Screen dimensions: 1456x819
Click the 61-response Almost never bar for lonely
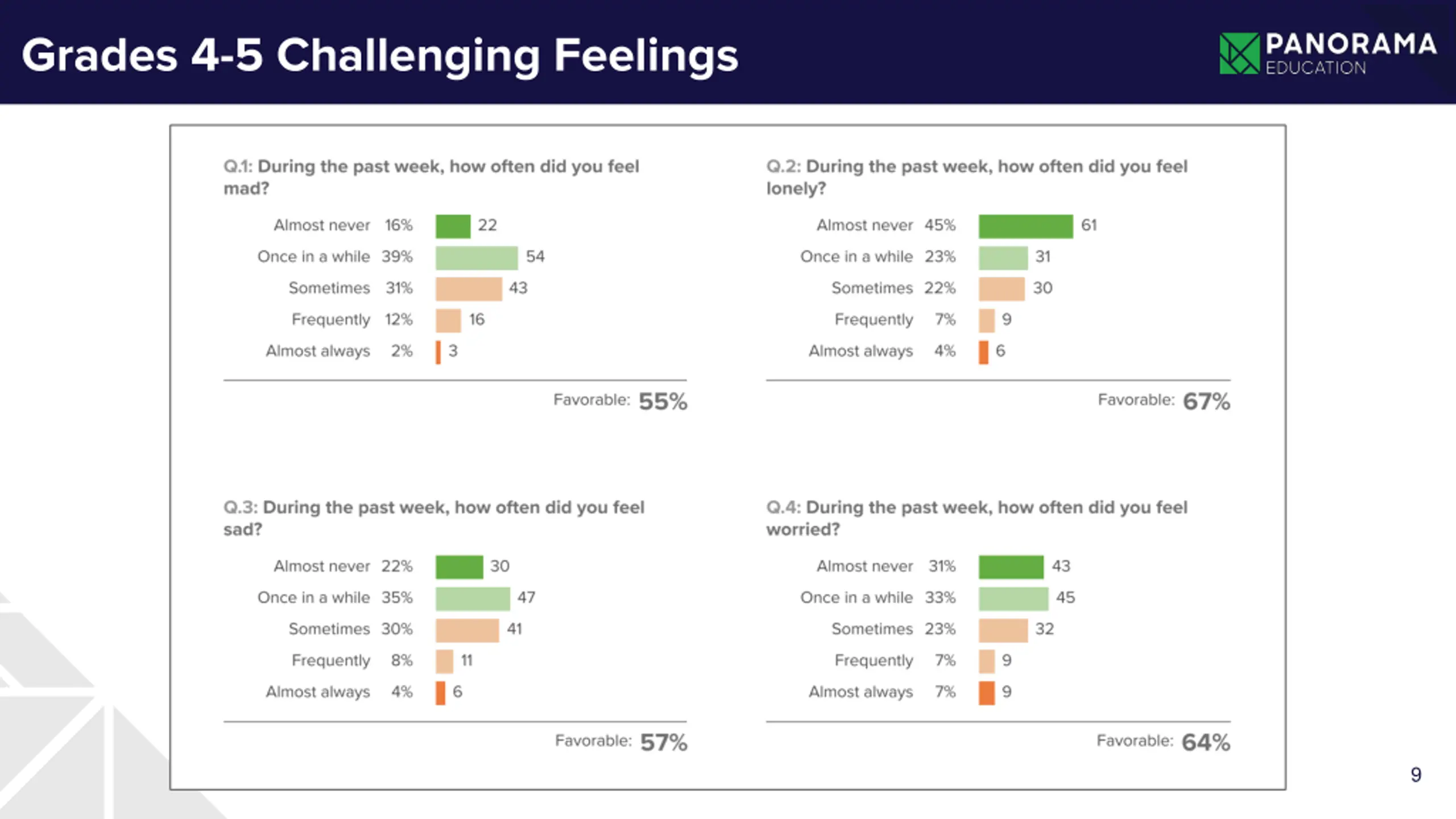(x=1025, y=226)
